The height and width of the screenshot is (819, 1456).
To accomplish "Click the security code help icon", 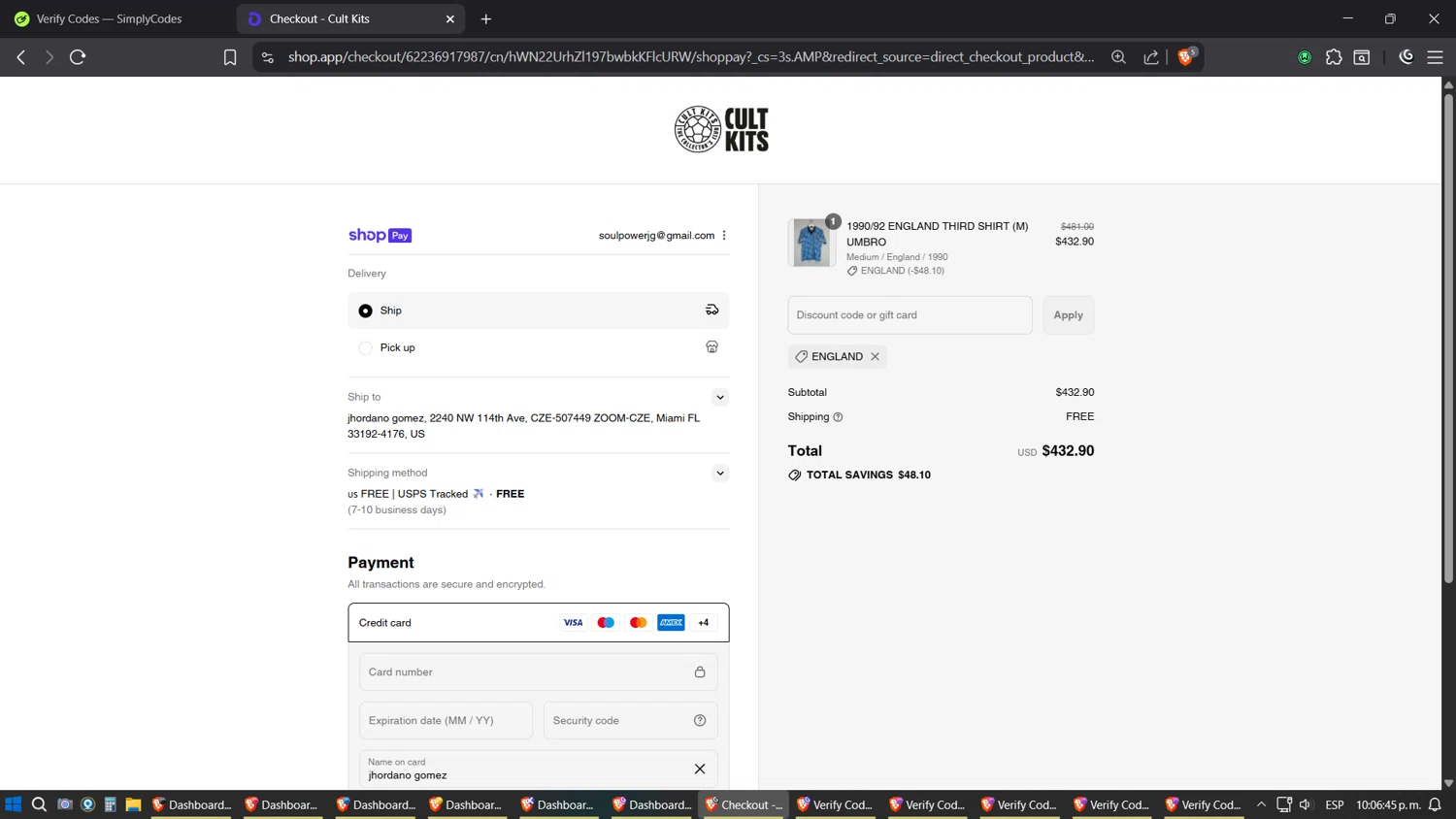I will point(700,721).
